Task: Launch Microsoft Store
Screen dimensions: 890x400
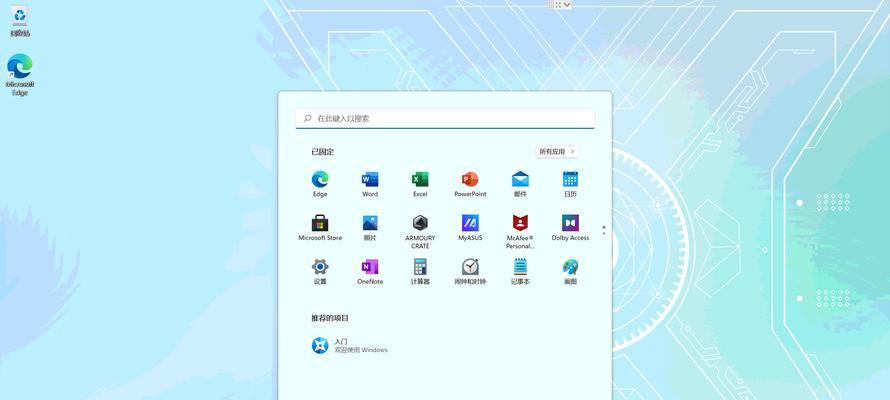Action: point(320,228)
